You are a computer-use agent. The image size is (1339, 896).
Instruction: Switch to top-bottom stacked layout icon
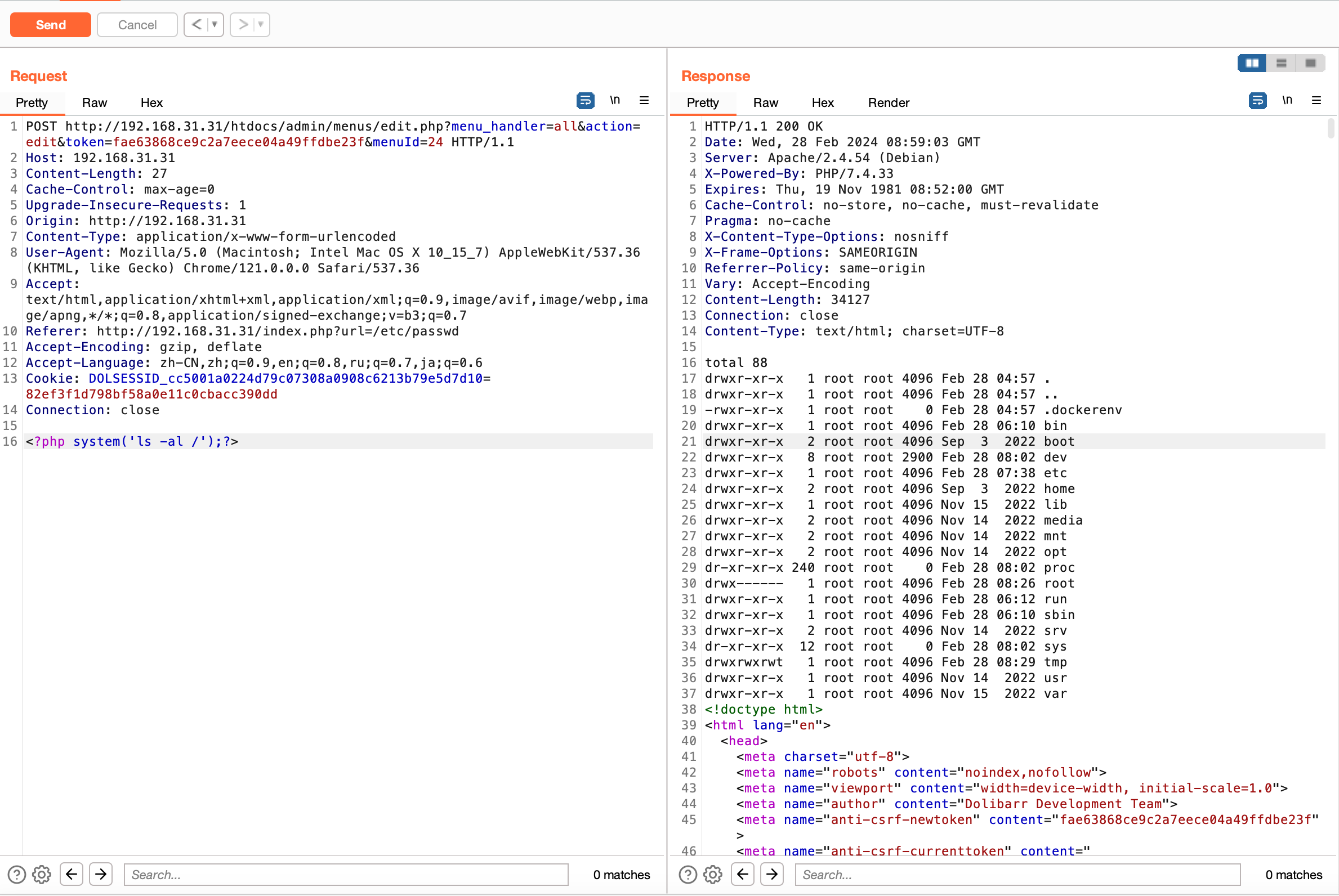[x=1281, y=63]
